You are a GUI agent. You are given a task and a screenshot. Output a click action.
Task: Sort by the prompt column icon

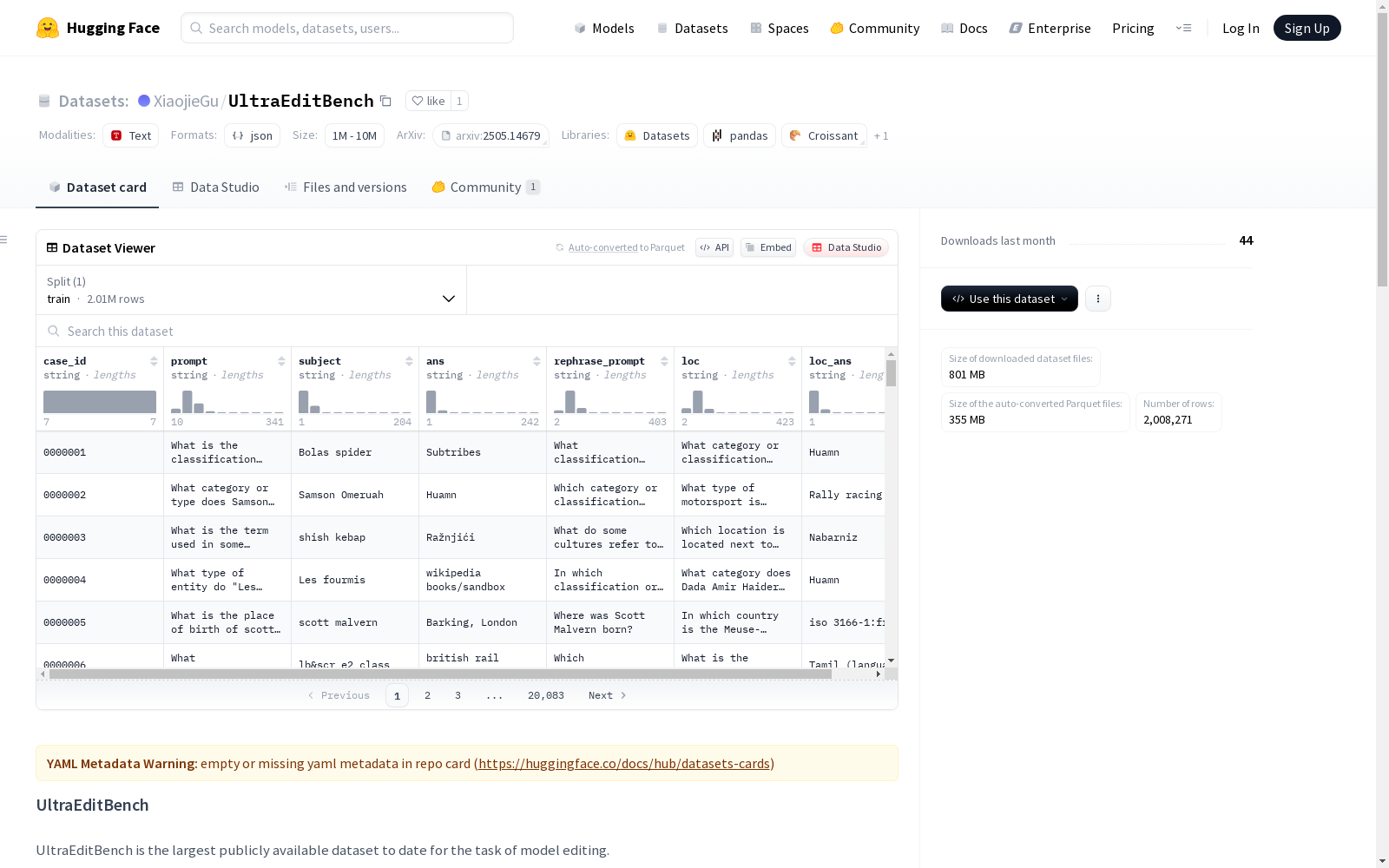281,361
